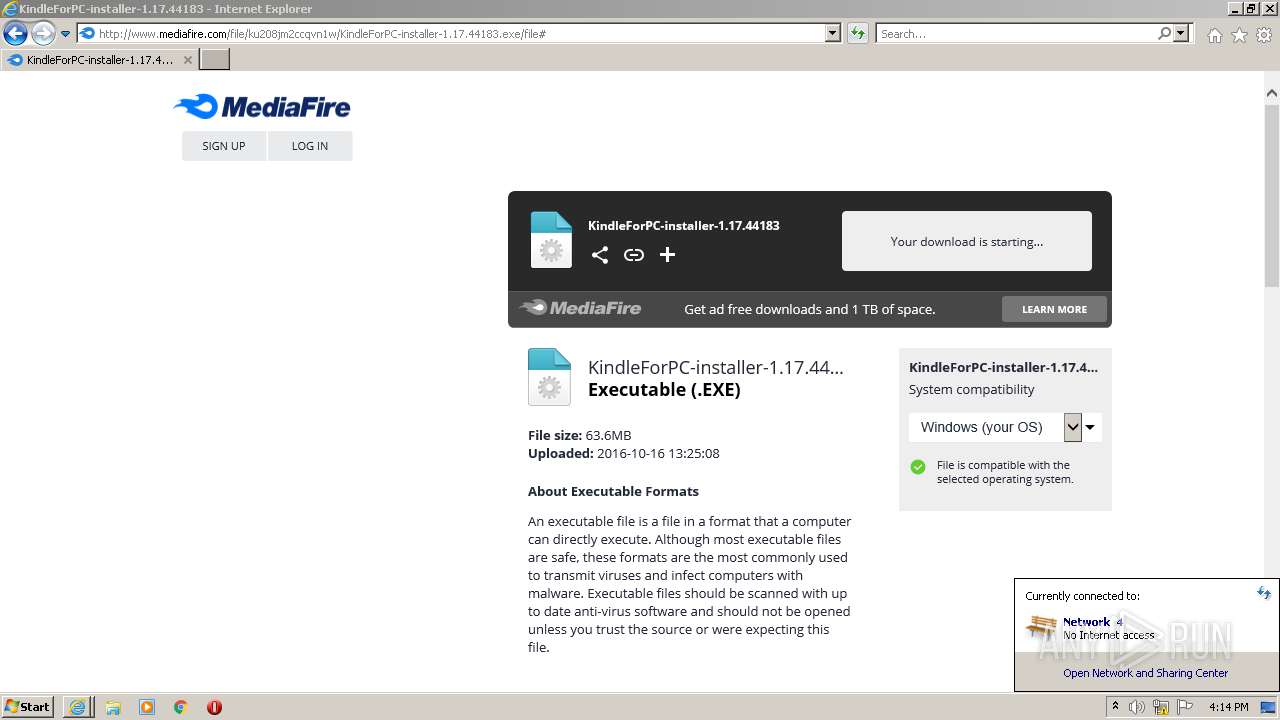Click the Action Center flag tray icon

click(1183, 707)
